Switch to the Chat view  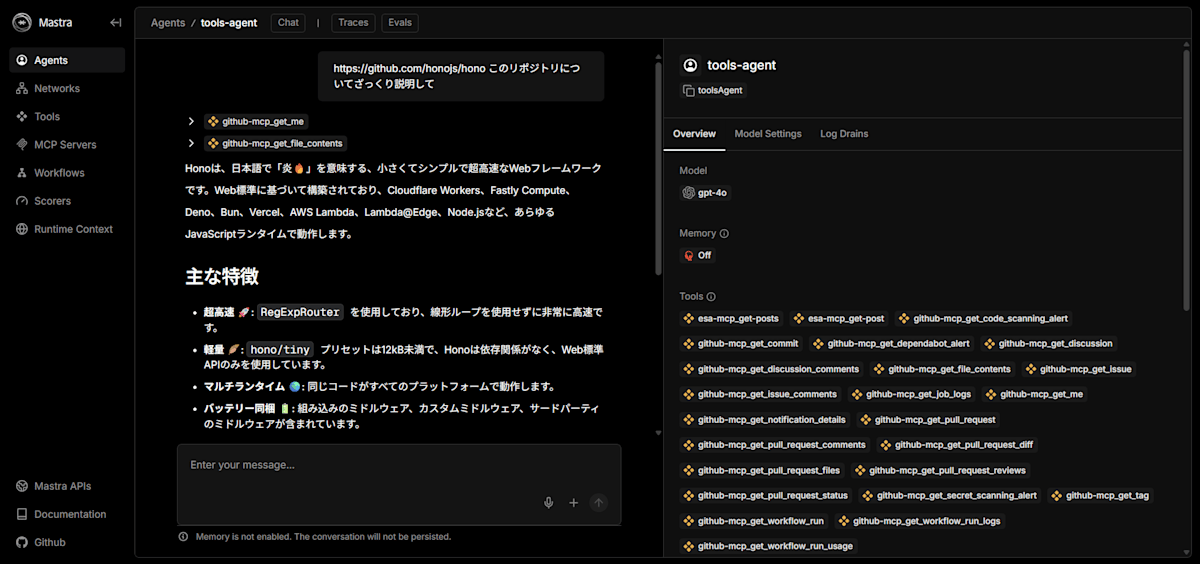point(288,22)
